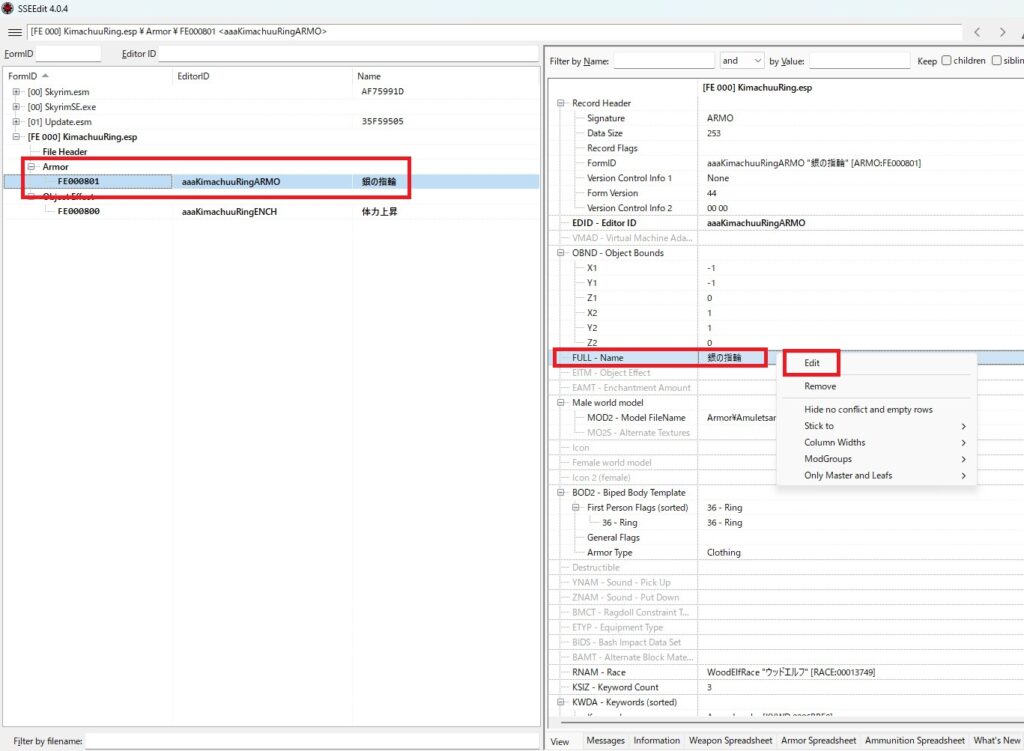Open the and/or filter dropdown
Screen dimensions: 1024x751
click(741, 61)
